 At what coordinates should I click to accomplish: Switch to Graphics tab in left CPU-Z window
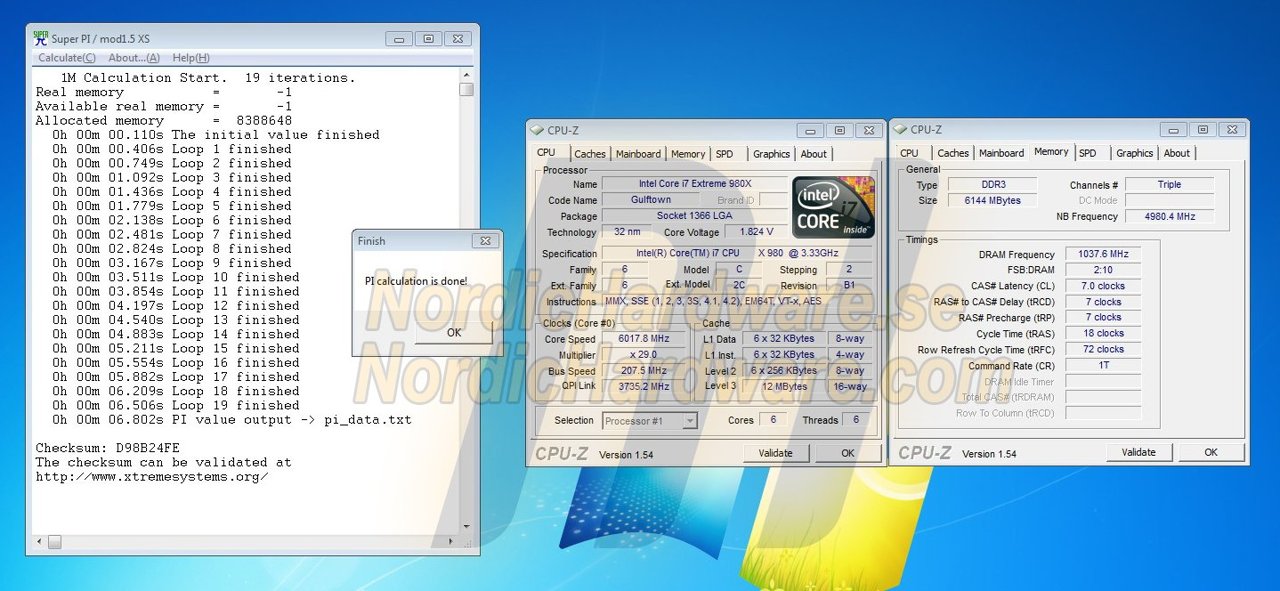771,154
